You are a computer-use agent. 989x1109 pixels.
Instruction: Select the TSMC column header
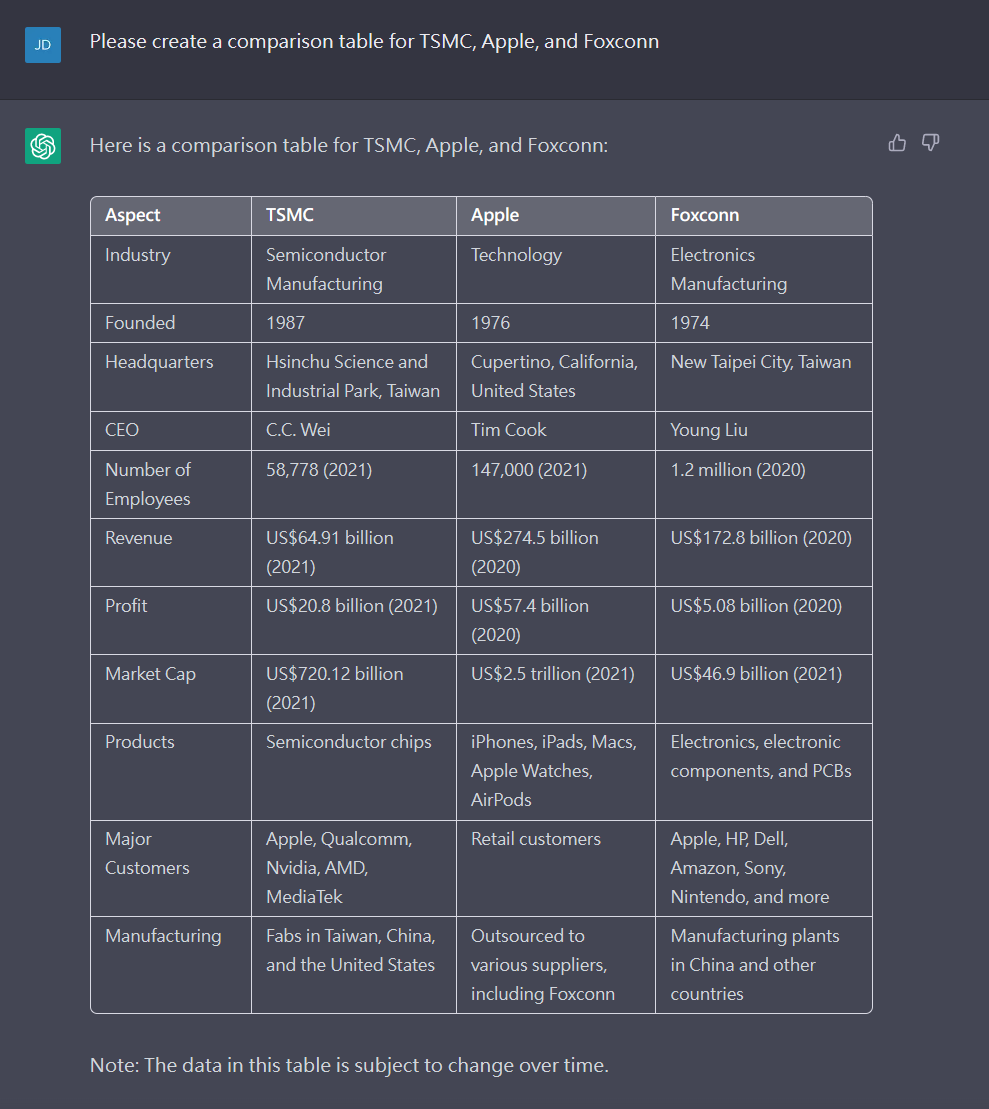[354, 216]
